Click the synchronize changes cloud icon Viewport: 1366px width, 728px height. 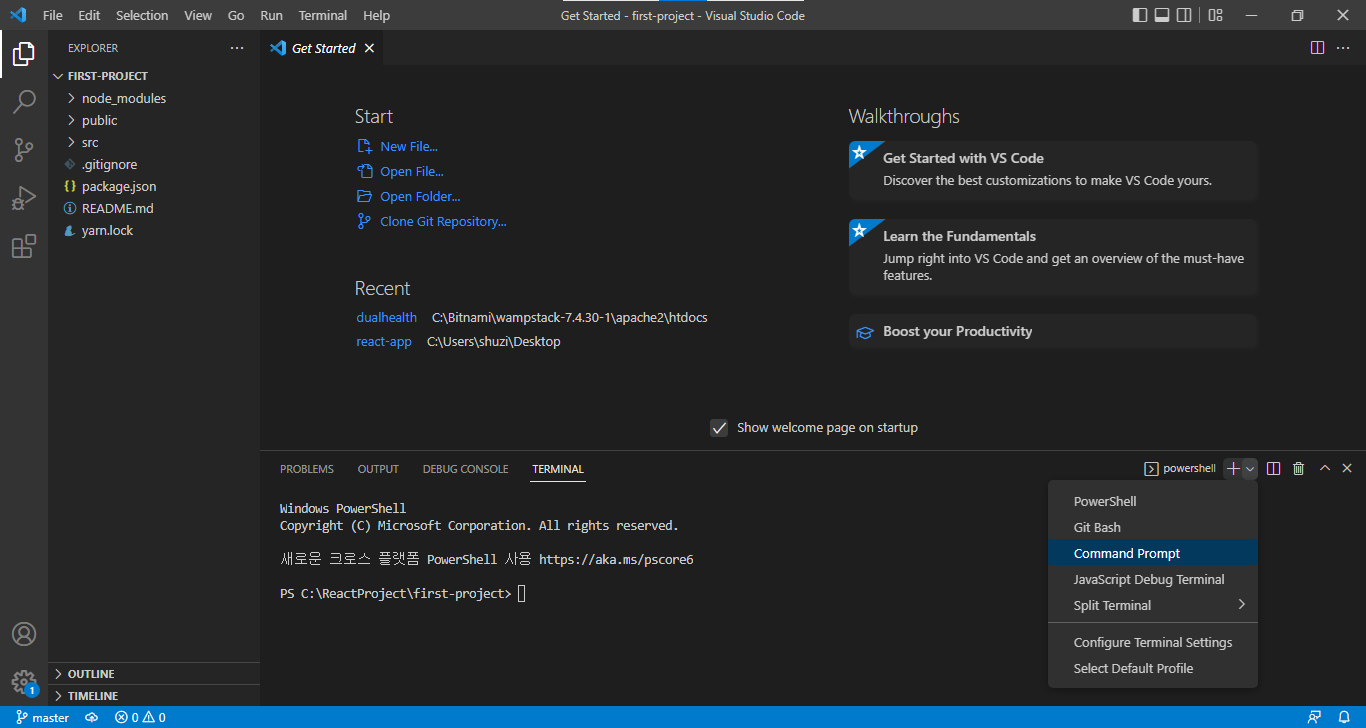pyautogui.click(x=92, y=717)
